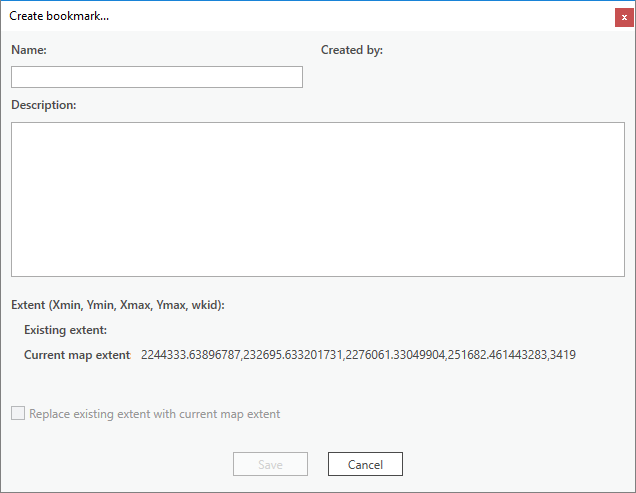Click the Save button
Viewport: 636px width, 493px height.
(x=270, y=464)
